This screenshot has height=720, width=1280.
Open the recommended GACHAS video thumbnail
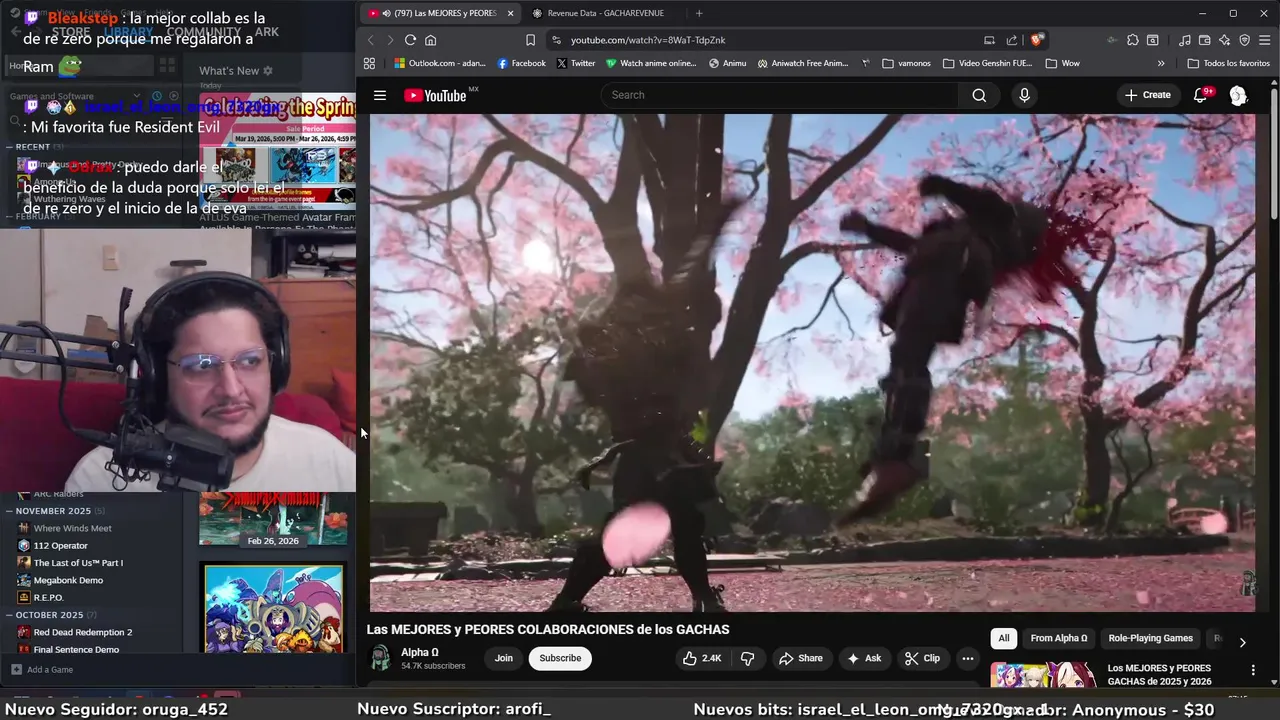[x=1043, y=675]
